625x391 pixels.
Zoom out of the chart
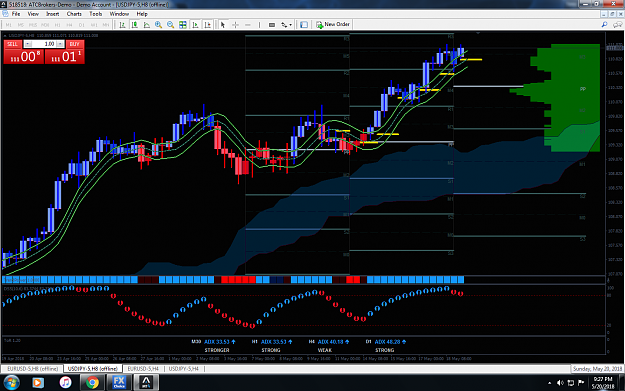(x=171, y=25)
